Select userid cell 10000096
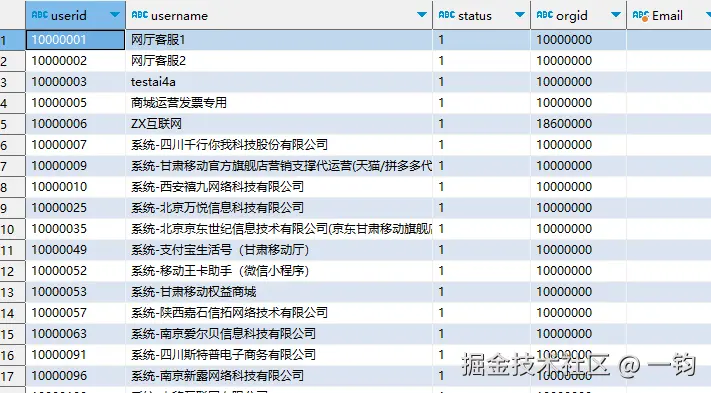 [75, 376]
